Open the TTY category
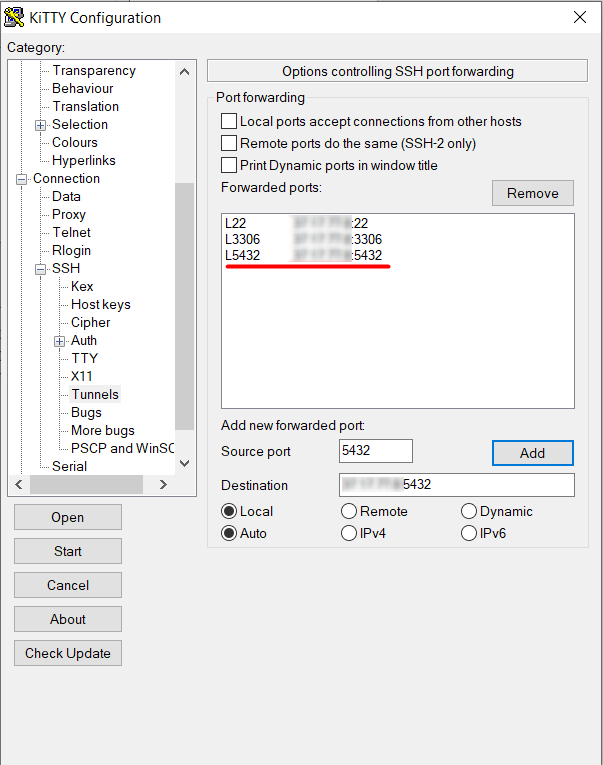 pos(84,359)
